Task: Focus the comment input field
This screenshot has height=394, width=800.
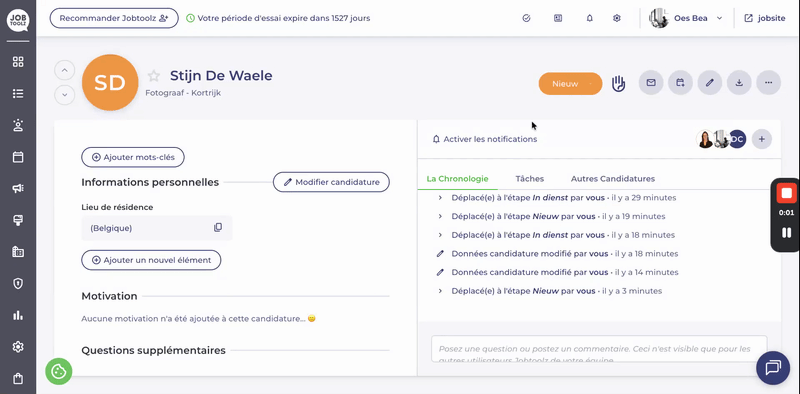Action: pyautogui.click(x=599, y=349)
